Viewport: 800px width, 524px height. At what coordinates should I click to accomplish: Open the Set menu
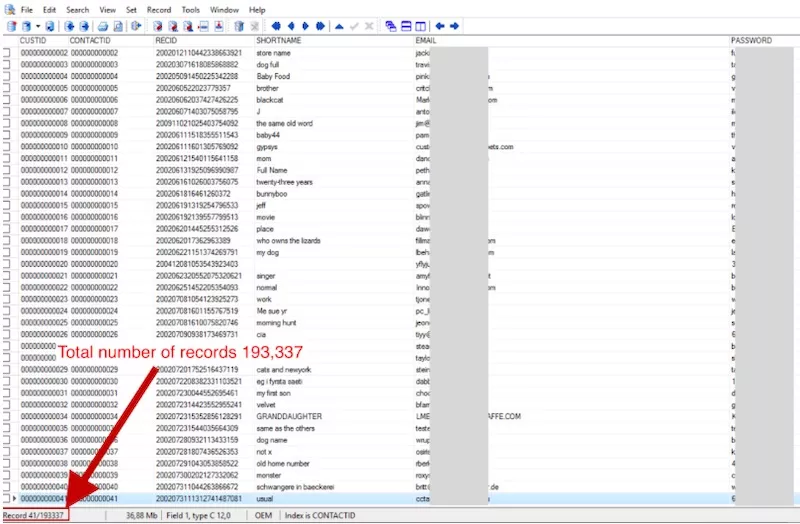coord(132,10)
